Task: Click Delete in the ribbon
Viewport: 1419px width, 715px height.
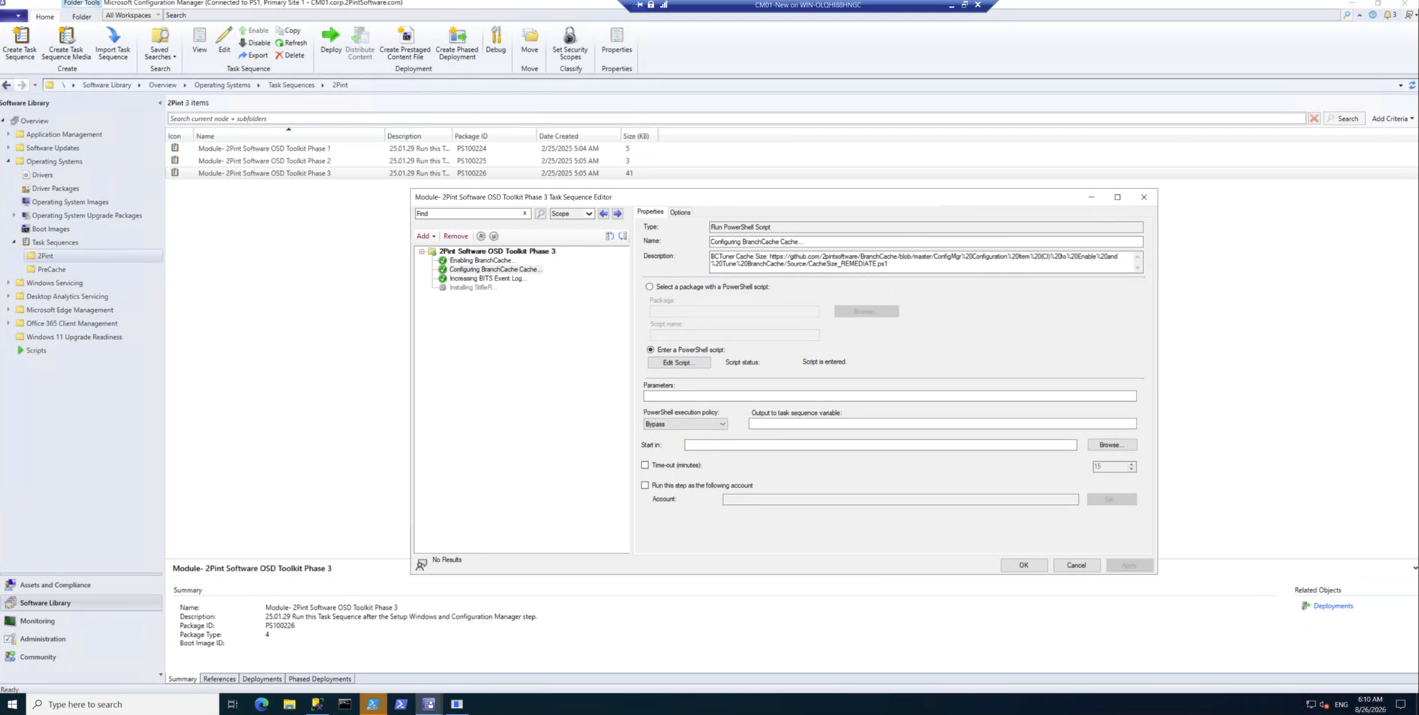Action: [290, 55]
